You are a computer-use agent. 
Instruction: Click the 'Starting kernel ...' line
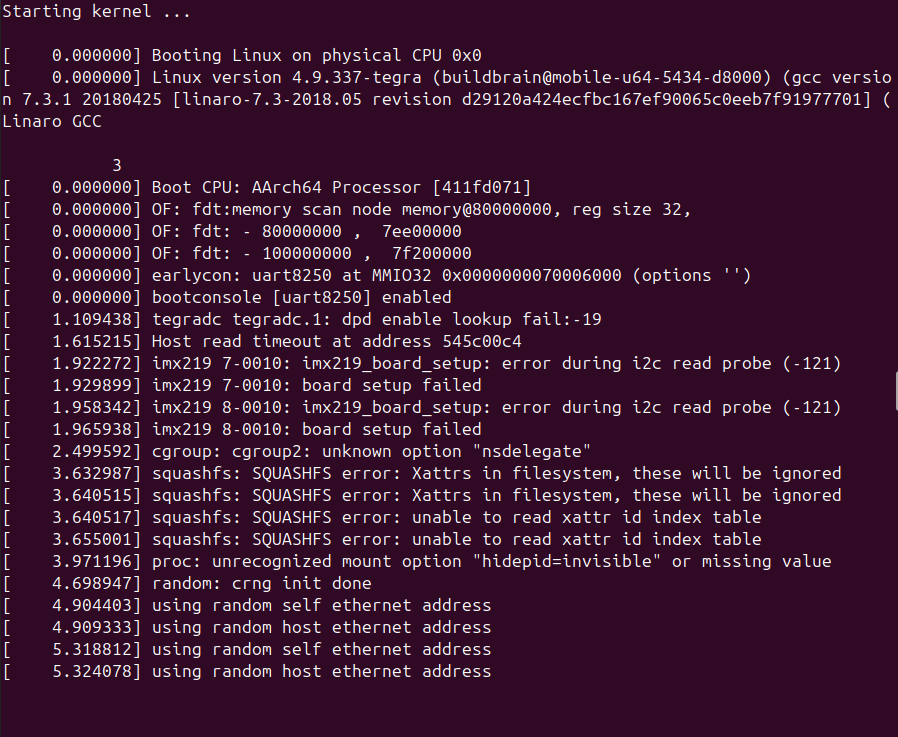[96, 11]
